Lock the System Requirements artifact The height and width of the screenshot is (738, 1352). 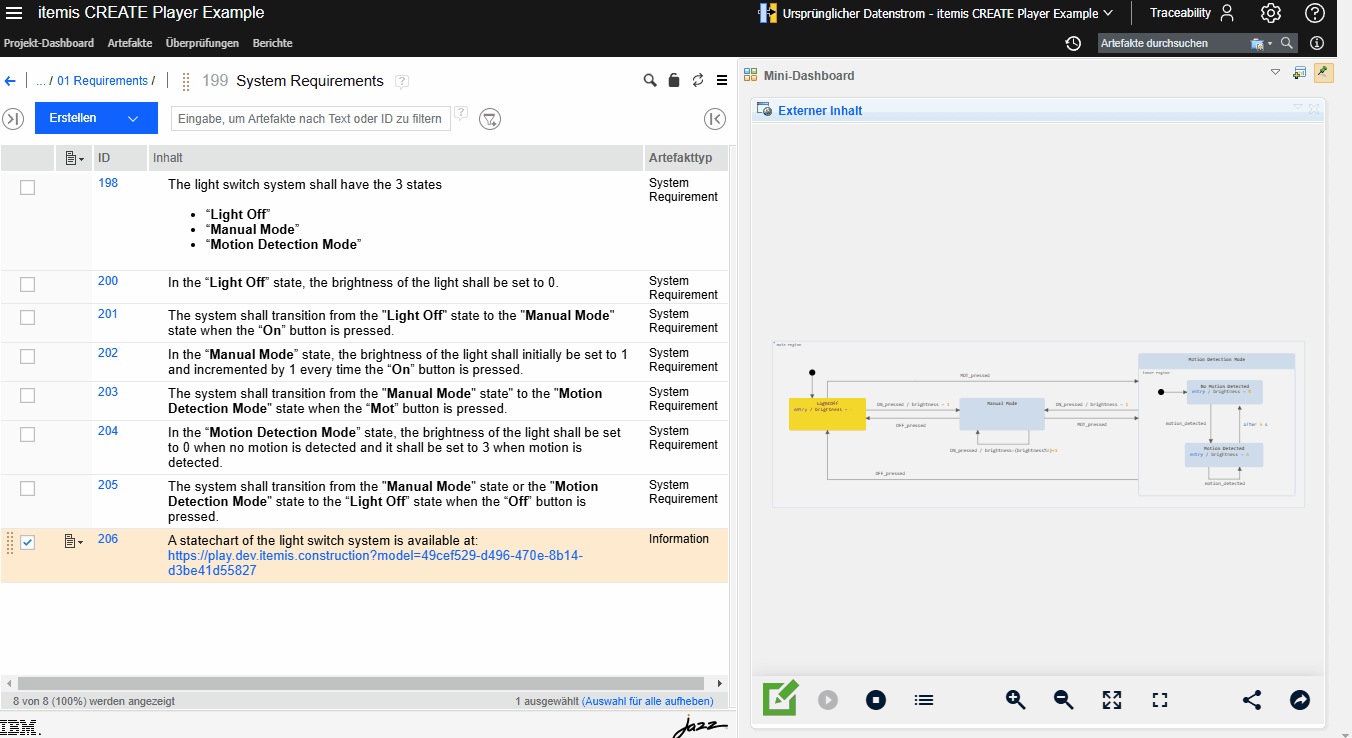point(673,79)
